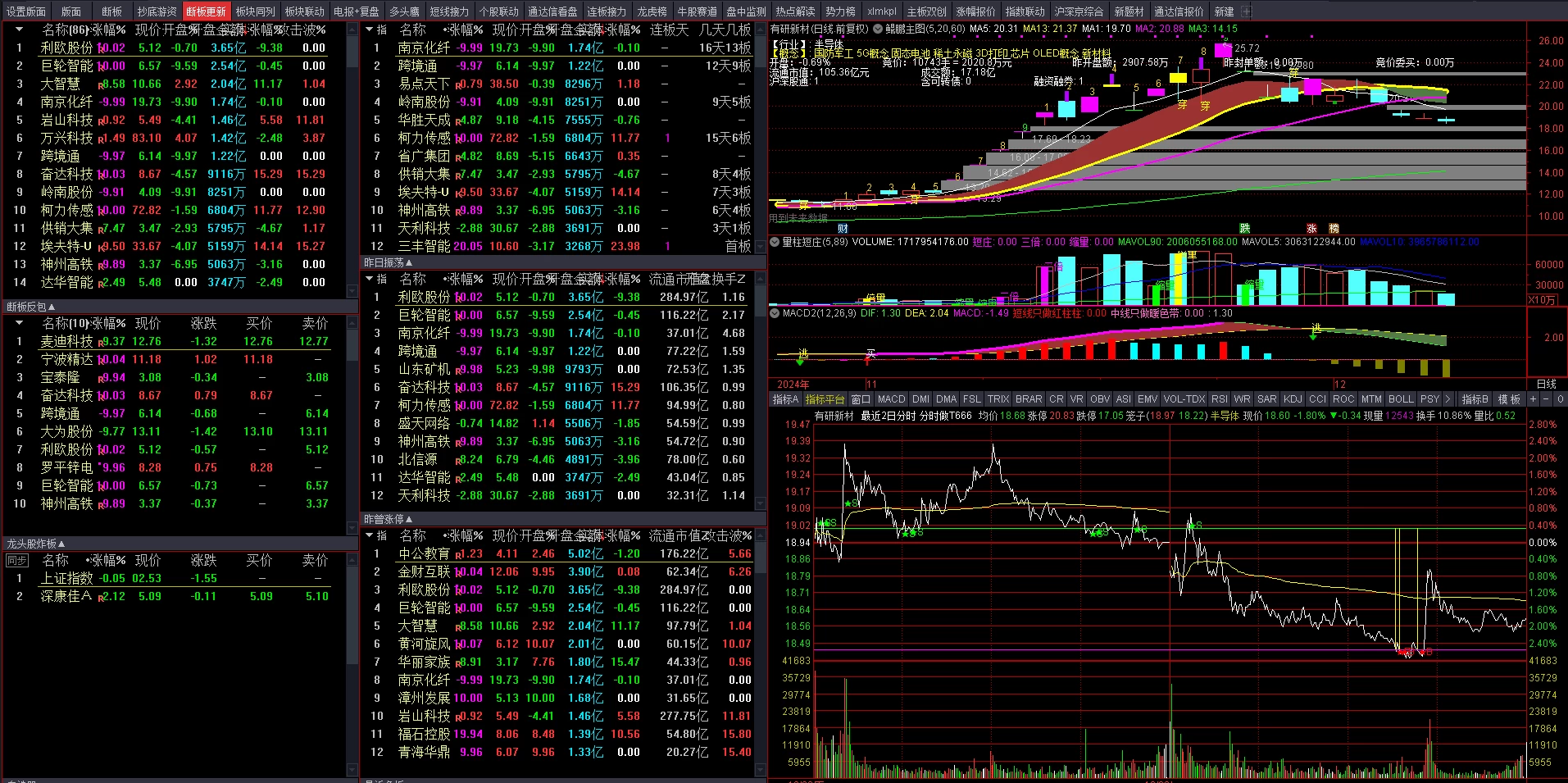Click the 同步 sync icon in 龙头股炸板 panel
This screenshot has height=783, width=1568.
click(17, 561)
